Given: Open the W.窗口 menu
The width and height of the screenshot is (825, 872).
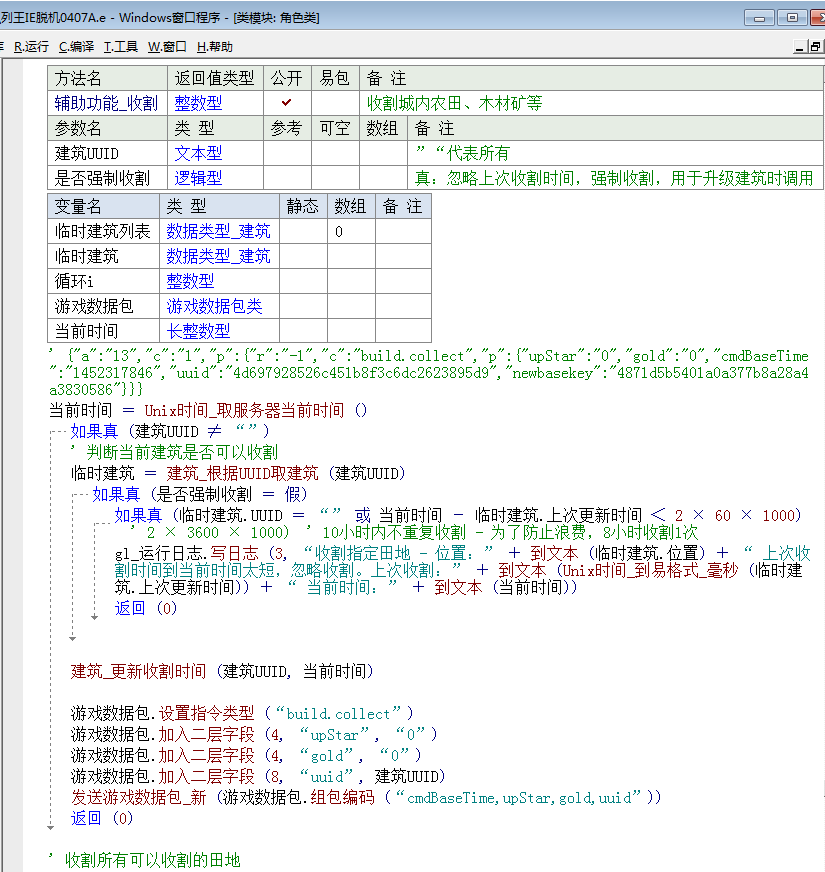Looking at the screenshot, I should point(167,46).
